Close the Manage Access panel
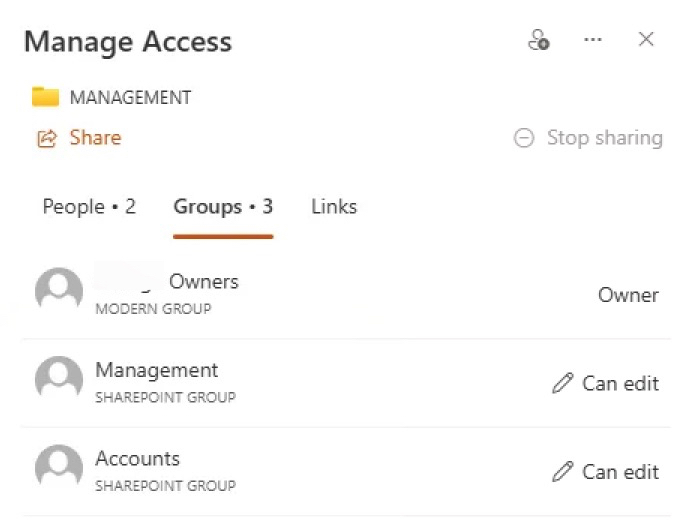 646,40
